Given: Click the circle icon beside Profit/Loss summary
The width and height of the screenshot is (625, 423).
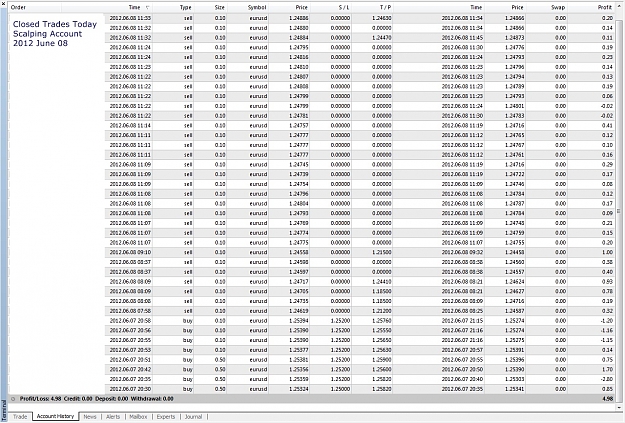Looking at the screenshot, I should pyautogui.click(x=13, y=399).
